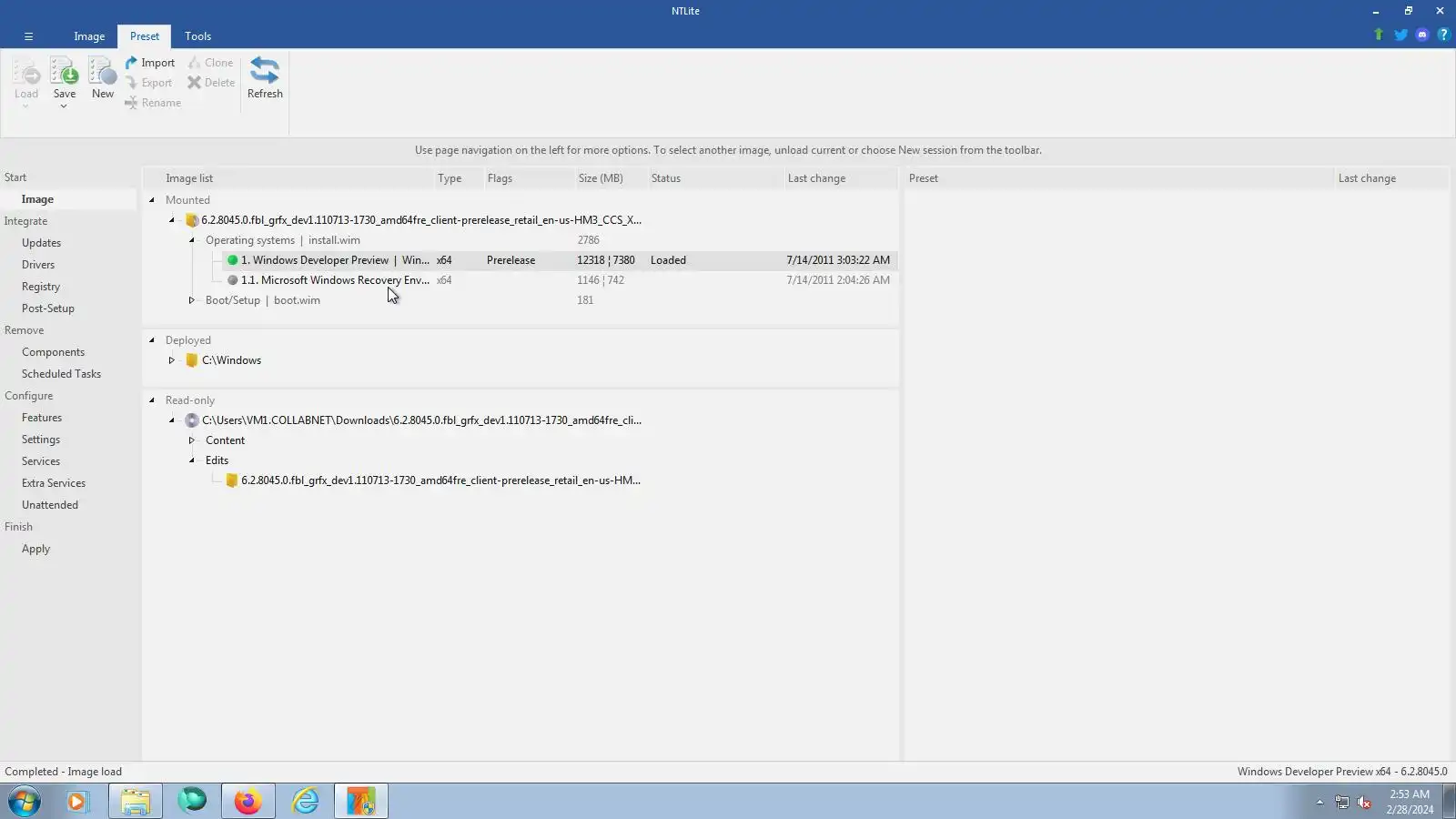Click gray status dot of Windows Recovery Environment
This screenshot has width=1456, height=819.
tap(233, 280)
